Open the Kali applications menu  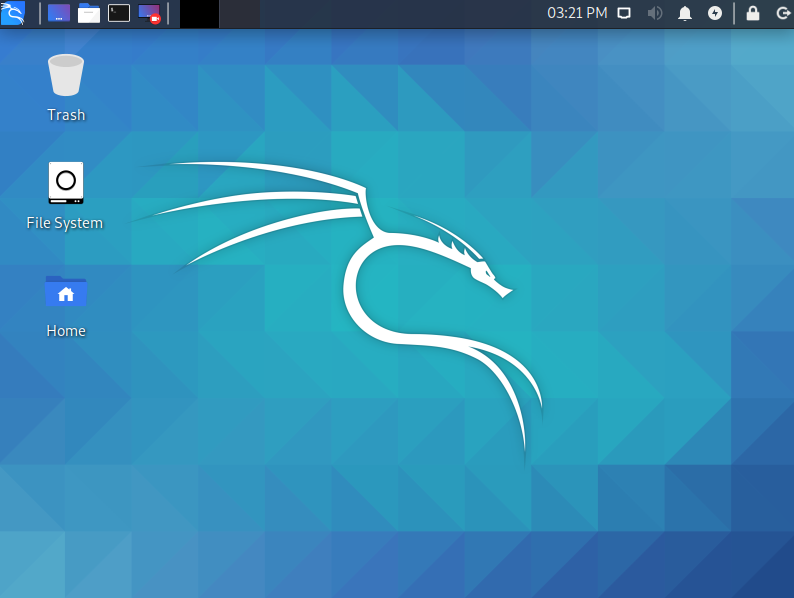click(13, 13)
